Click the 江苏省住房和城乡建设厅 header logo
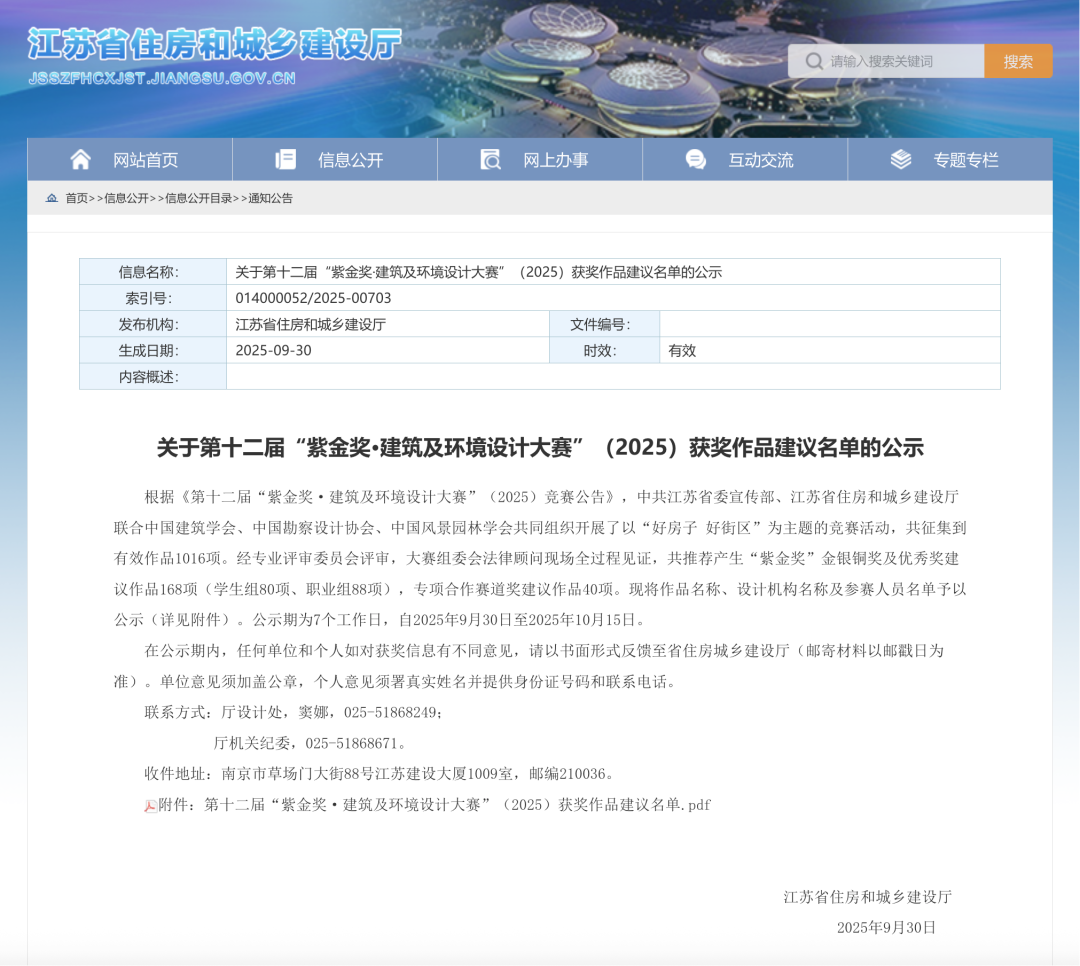This screenshot has width=1080, height=966. click(x=213, y=45)
